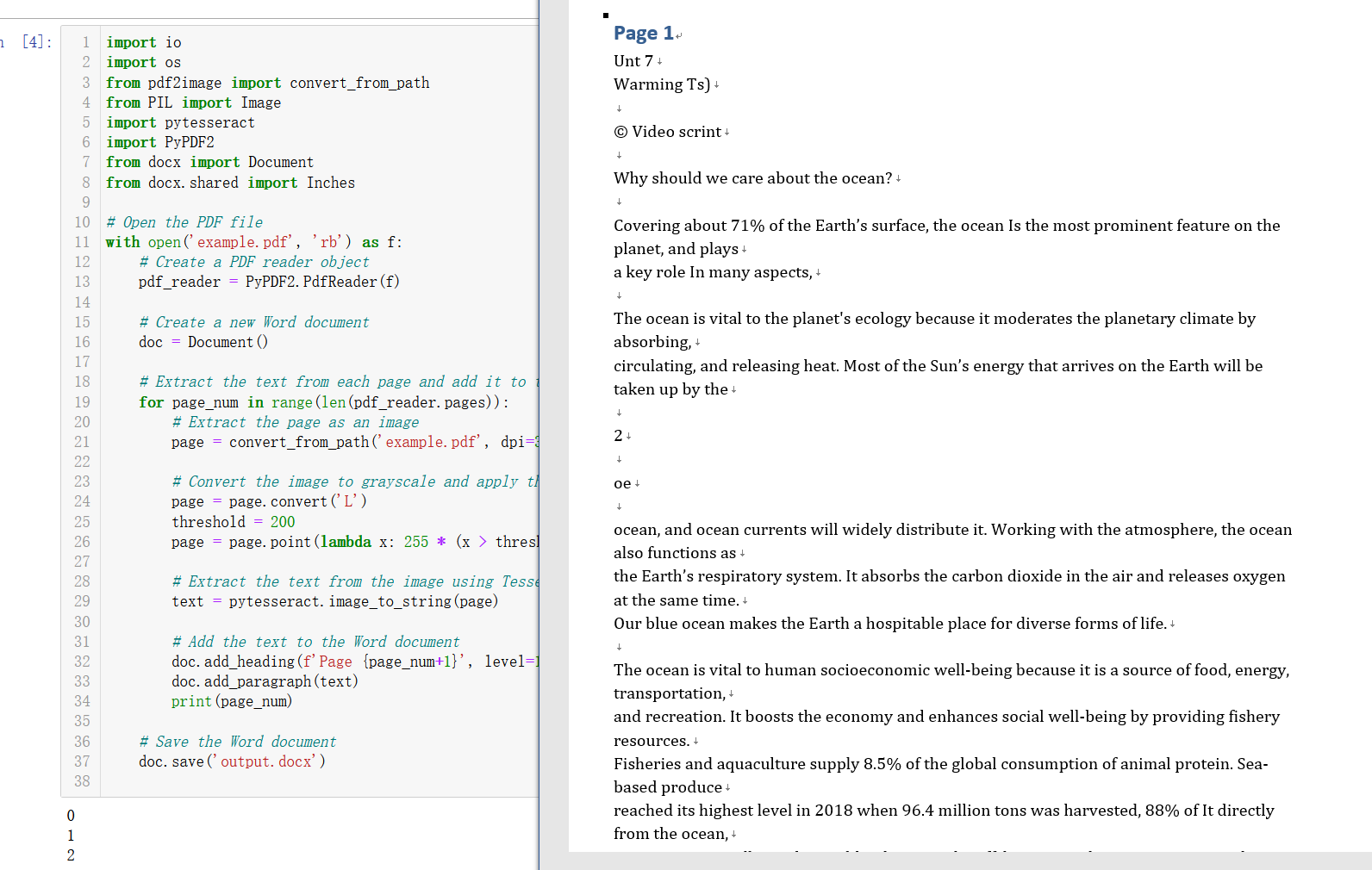This screenshot has width=1372, height=870.
Task: Click the 'reached its highest level in 2018' line
Action: pyautogui.click(x=944, y=811)
